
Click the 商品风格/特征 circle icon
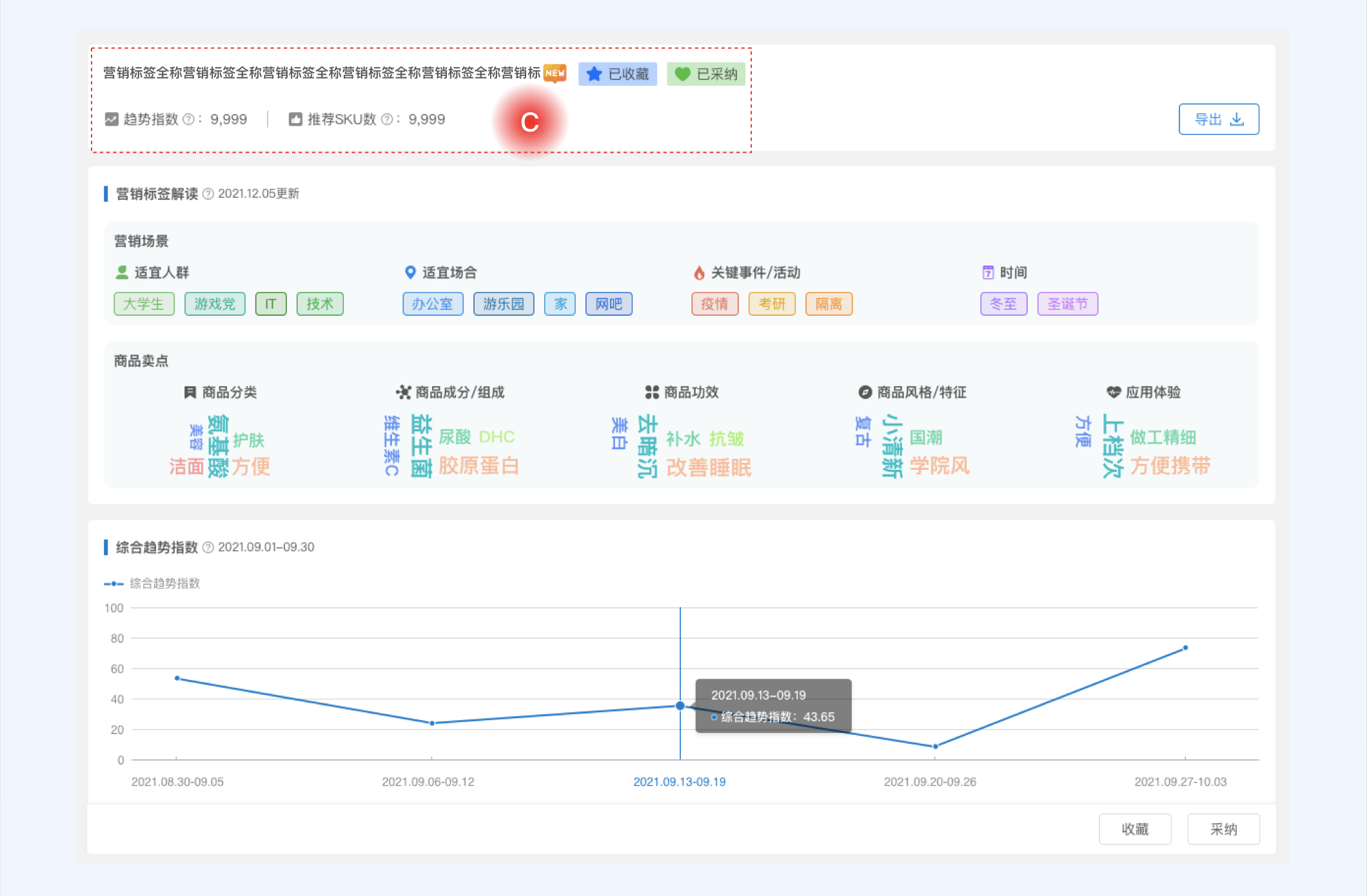coord(865,393)
